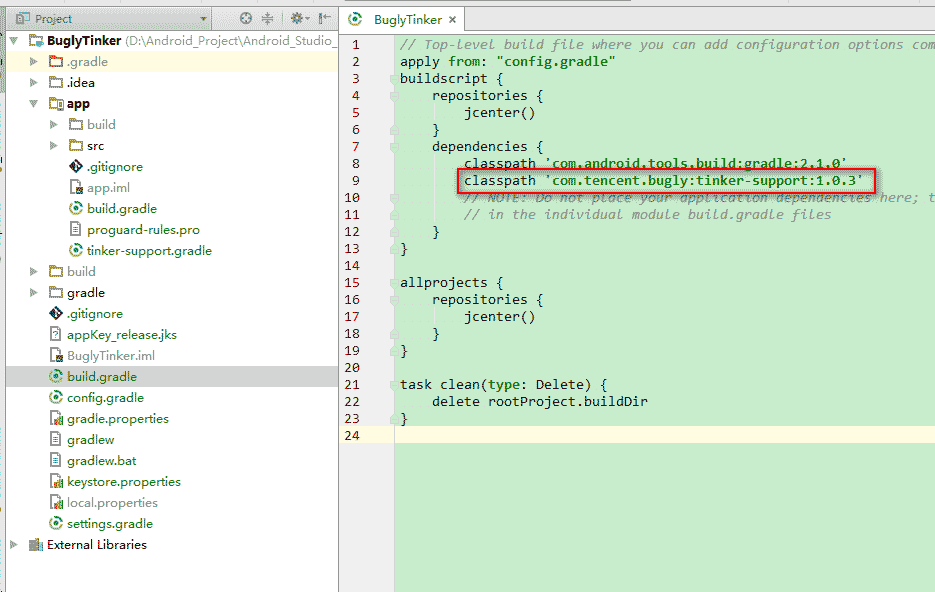935x592 pixels.
Task: Fold the buildscript block at line 3
Action: [394, 79]
